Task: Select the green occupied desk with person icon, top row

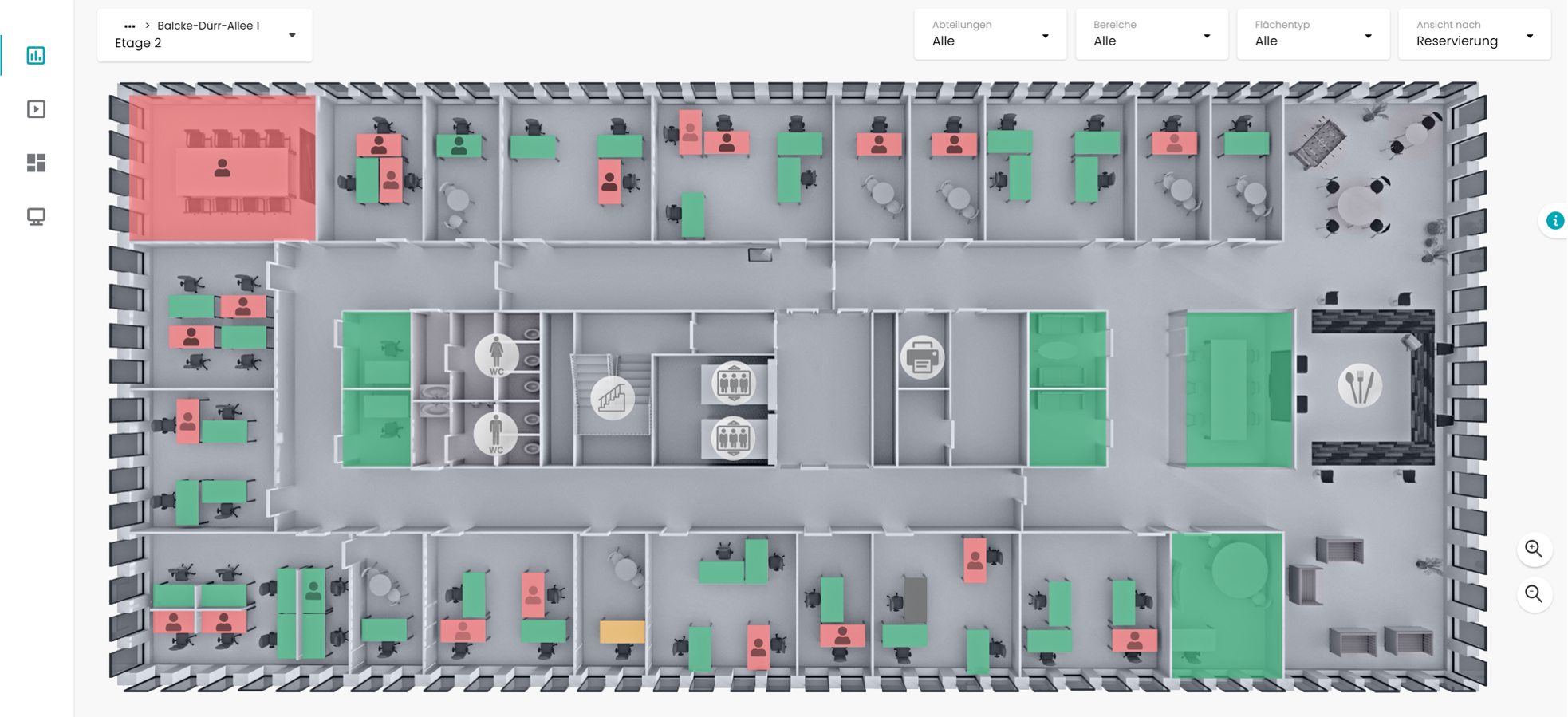Action: point(459,146)
